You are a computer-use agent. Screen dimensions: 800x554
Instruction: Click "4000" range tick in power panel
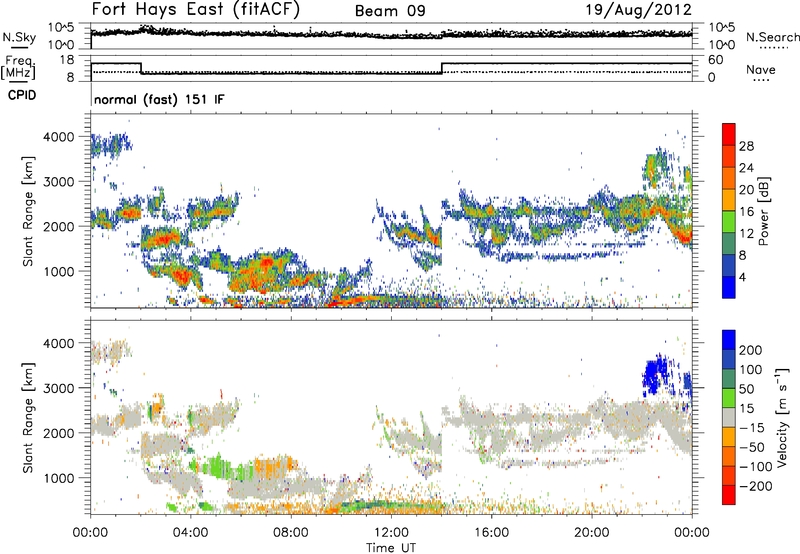click(x=58, y=137)
